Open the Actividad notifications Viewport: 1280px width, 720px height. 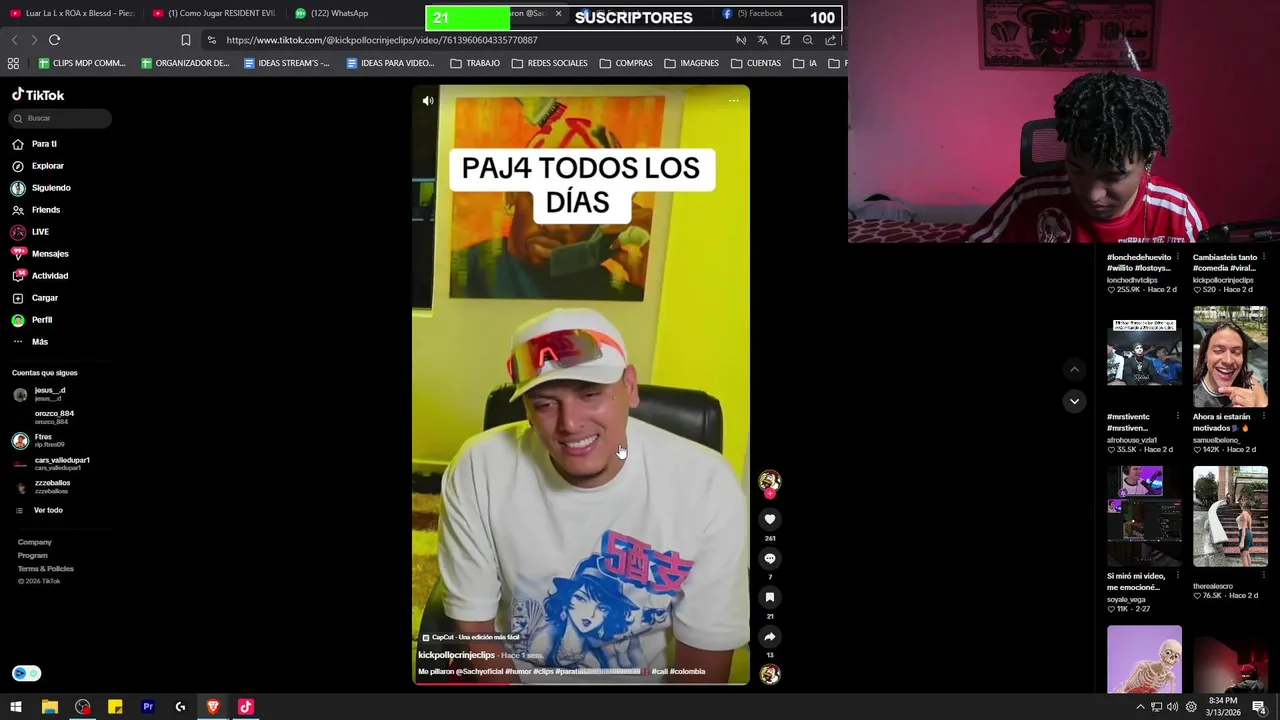40,276
